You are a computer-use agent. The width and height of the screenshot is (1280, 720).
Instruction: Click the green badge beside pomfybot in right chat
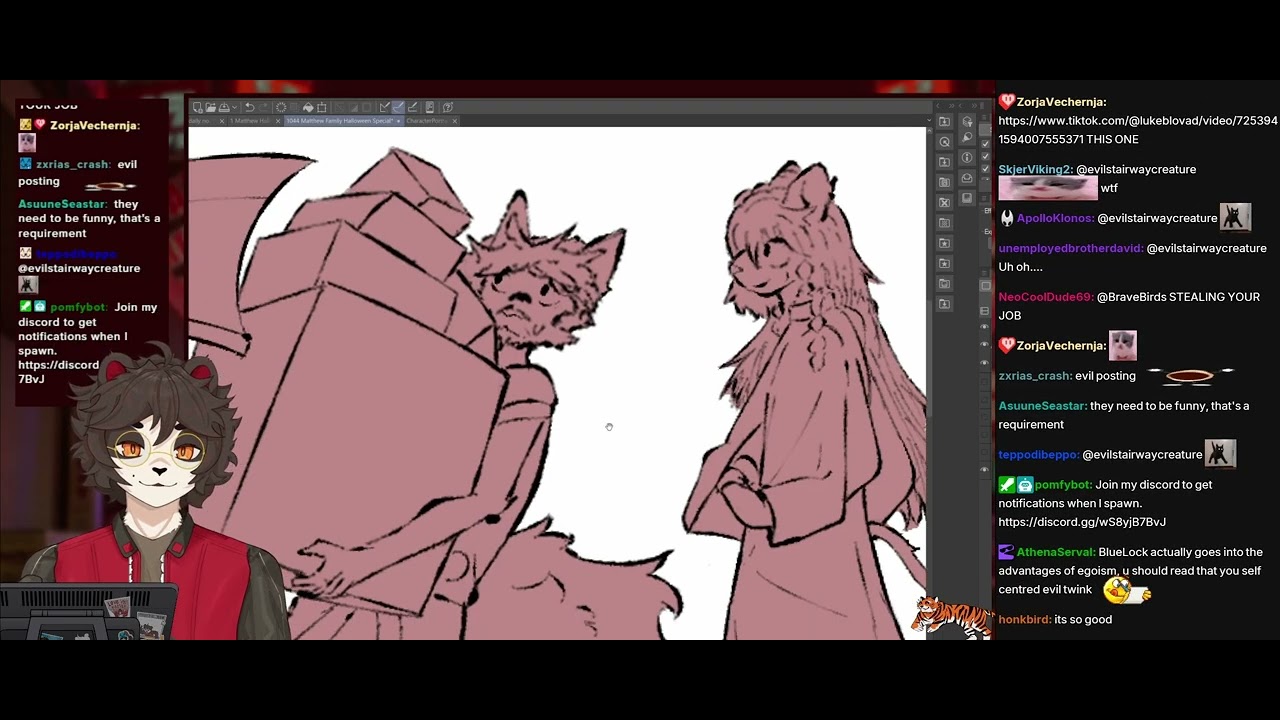coord(1007,485)
